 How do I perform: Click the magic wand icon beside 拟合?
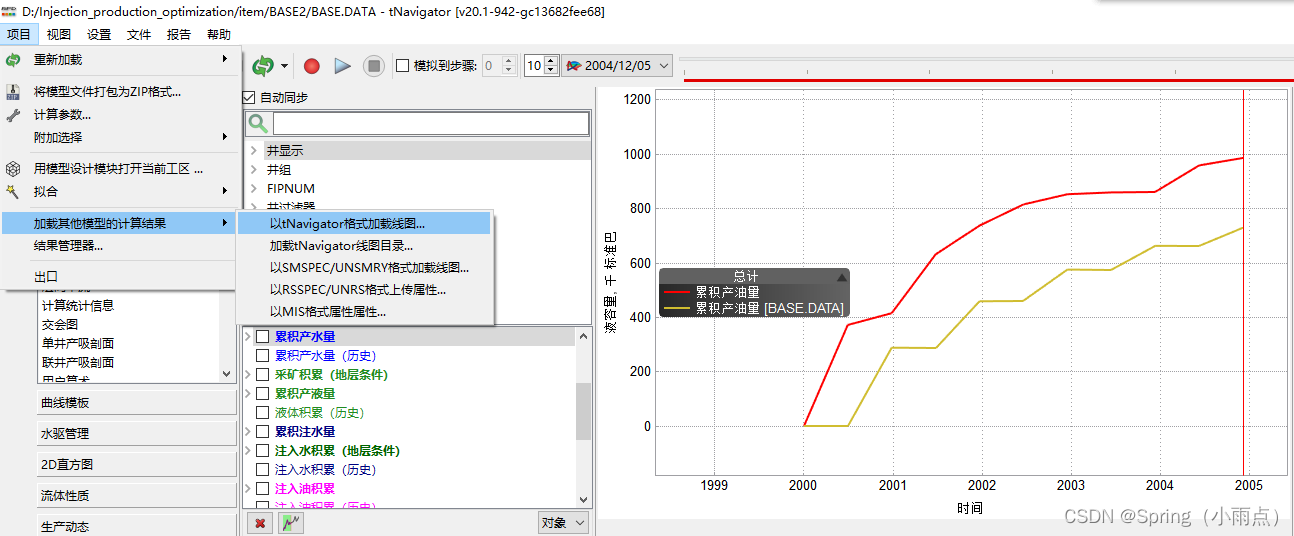click(x=13, y=191)
